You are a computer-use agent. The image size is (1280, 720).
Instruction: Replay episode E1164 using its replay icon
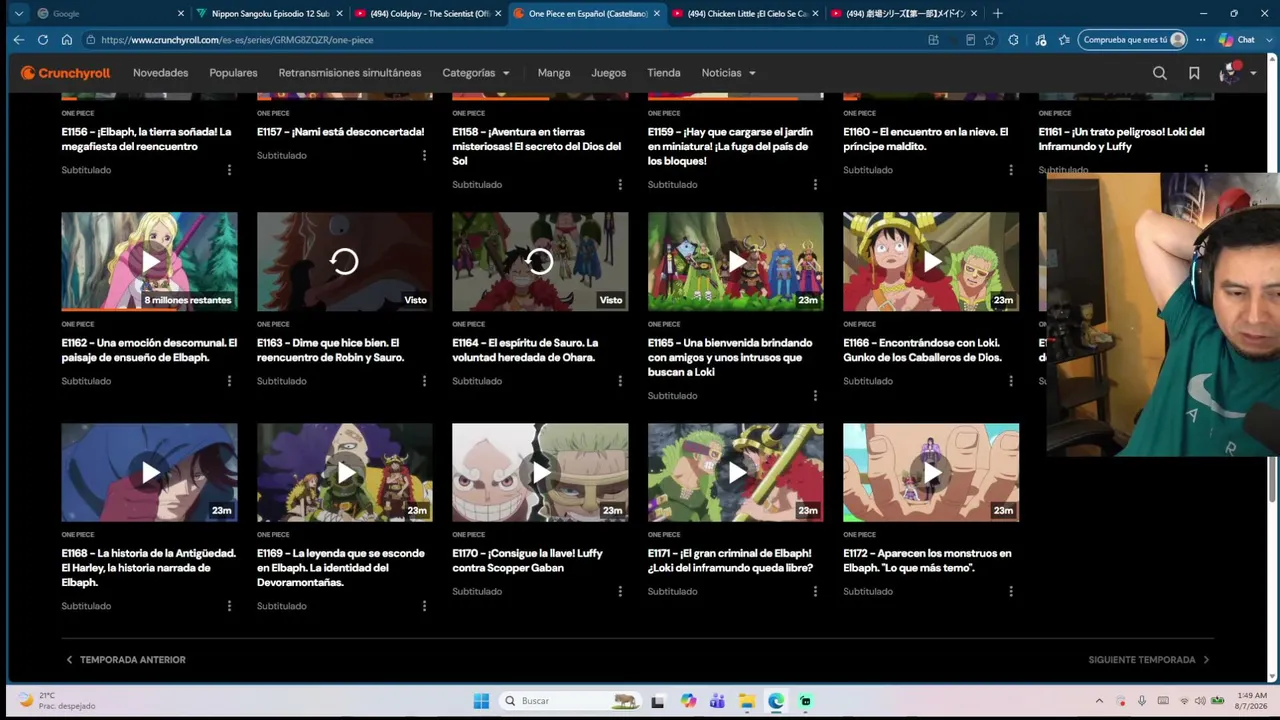(x=540, y=262)
